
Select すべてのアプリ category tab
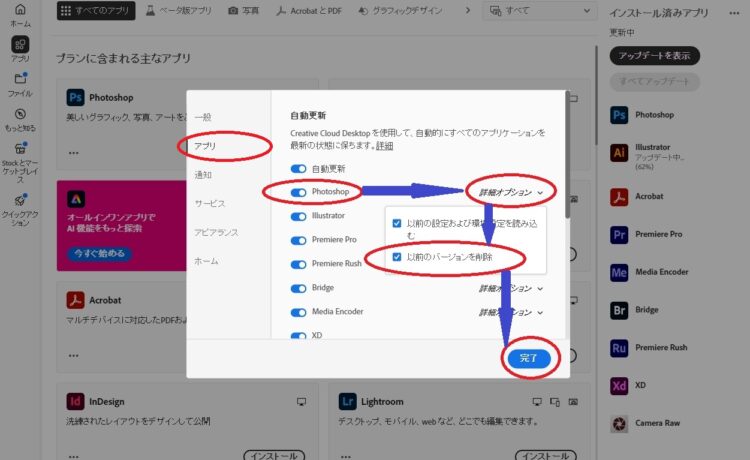(x=96, y=11)
